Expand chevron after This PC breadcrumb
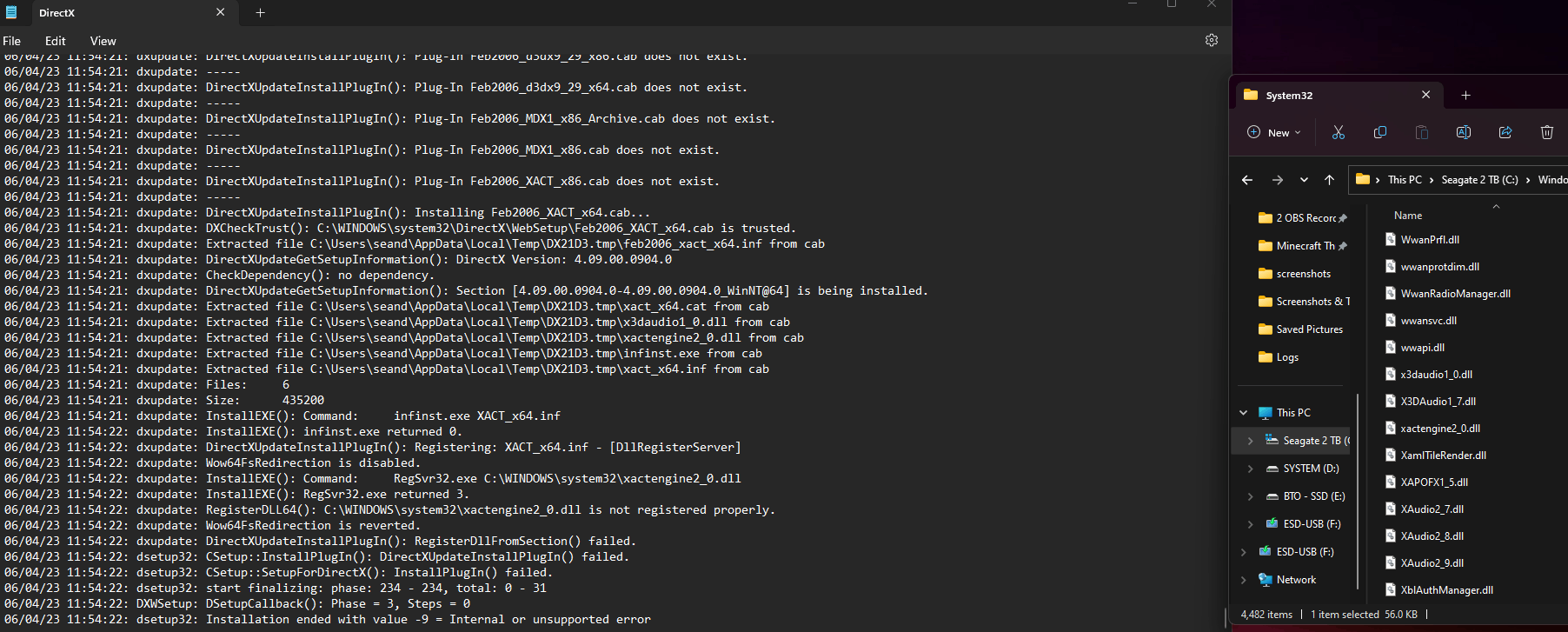Screen dimensions: 1568x632 1432,180
